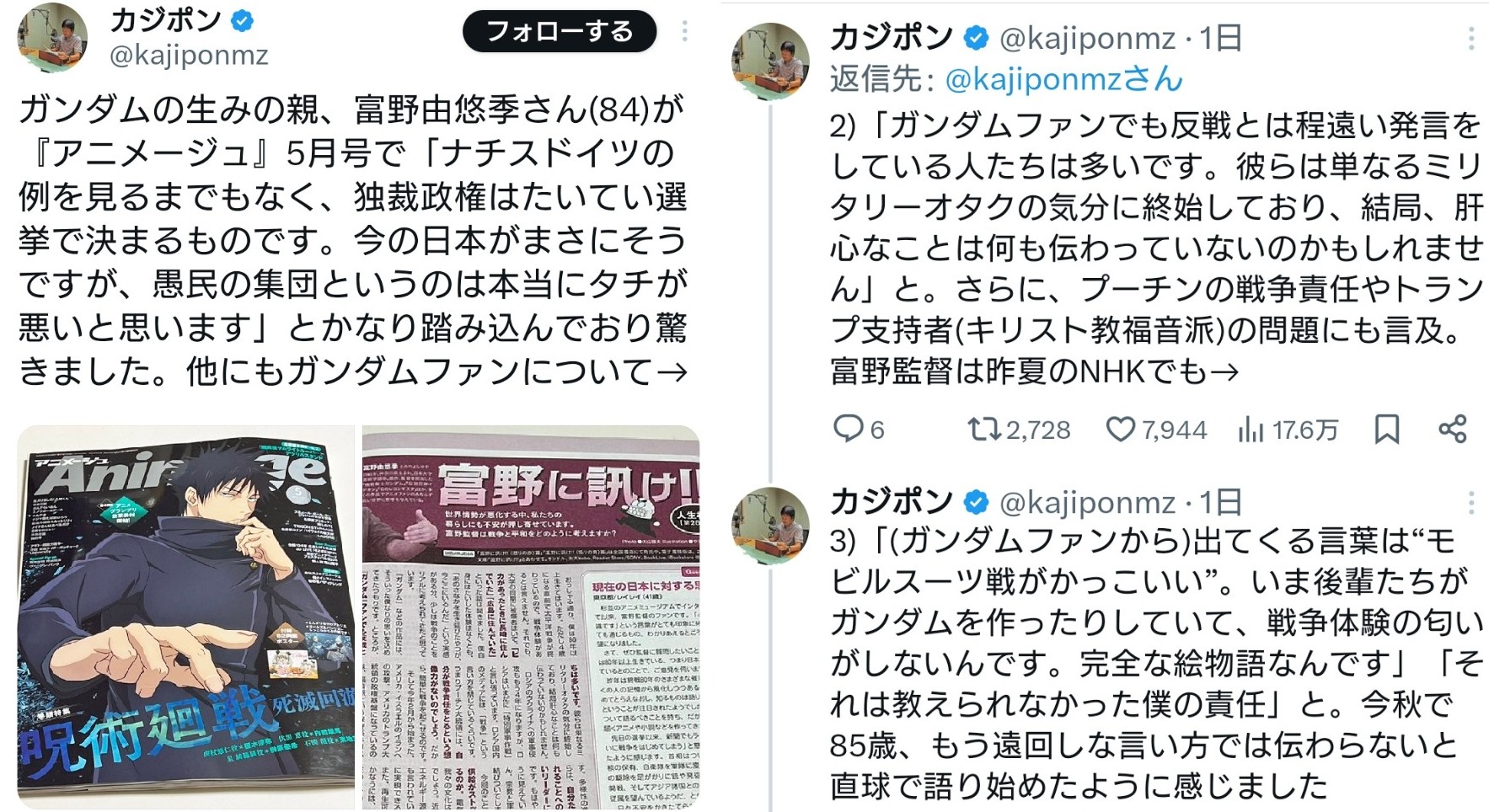Click the retweet icon showing 2,728

tap(983, 430)
